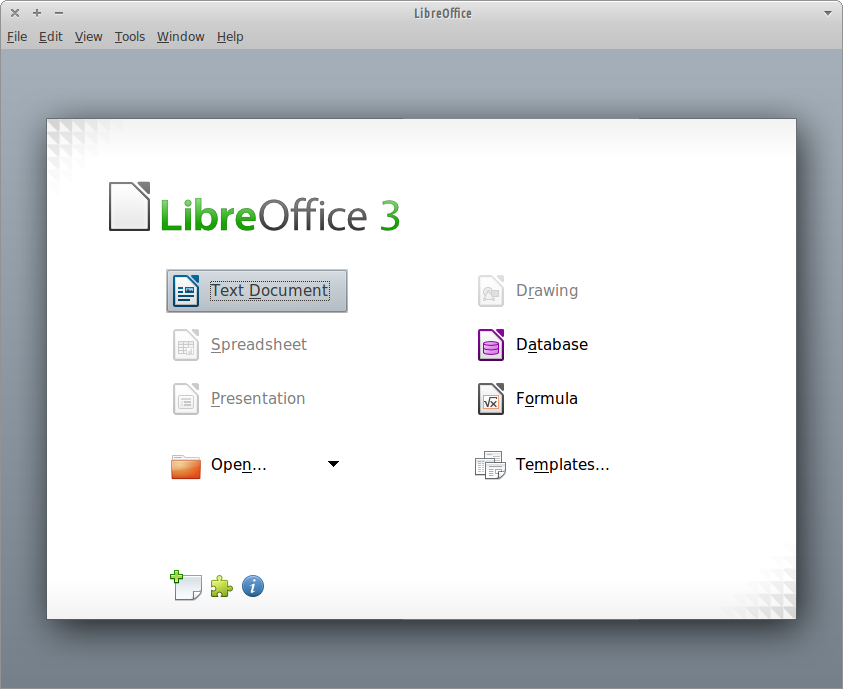
Task: Open the File menu
Action: 17,37
